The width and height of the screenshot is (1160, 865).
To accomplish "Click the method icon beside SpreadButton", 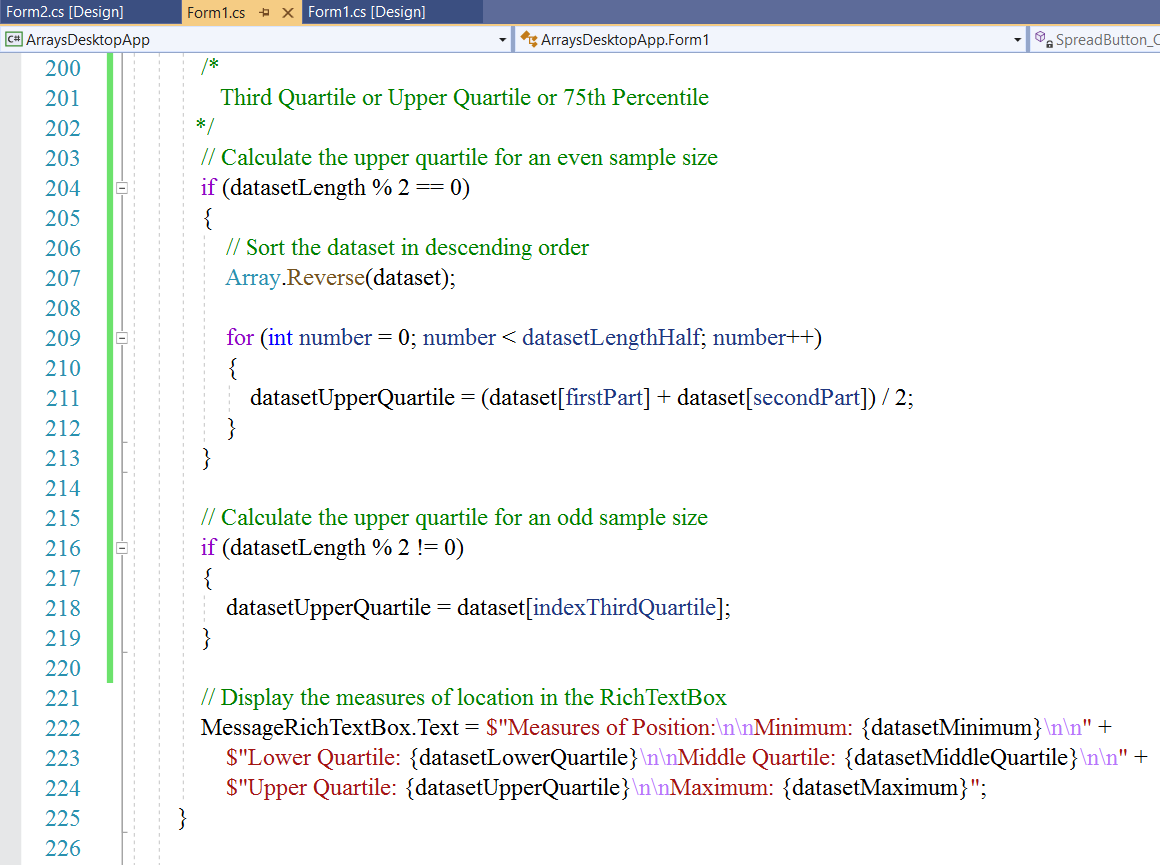I will pos(1043,40).
